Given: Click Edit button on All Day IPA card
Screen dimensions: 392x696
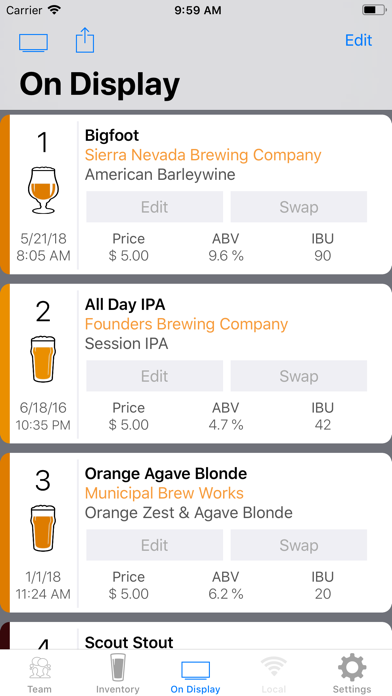Looking at the screenshot, I should point(154,376).
